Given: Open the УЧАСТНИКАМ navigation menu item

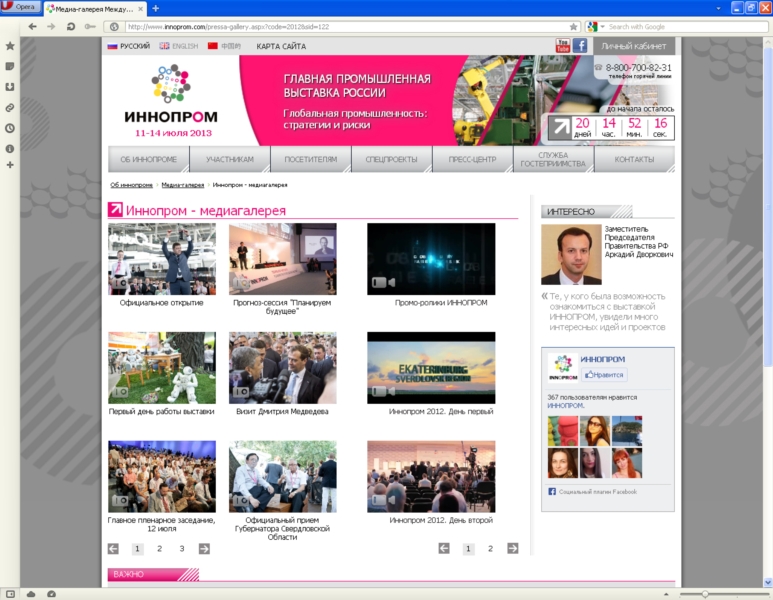Looking at the screenshot, I should coord(230,160).
